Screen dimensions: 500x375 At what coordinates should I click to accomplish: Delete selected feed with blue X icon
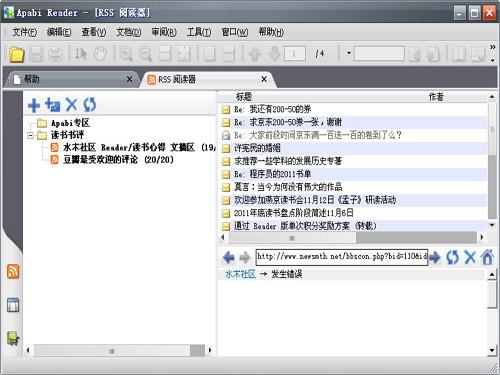[71, 105]
